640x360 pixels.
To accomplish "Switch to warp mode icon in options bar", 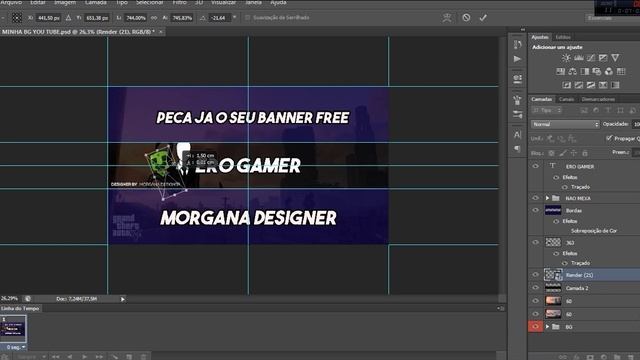I will (x=447, y=18).
